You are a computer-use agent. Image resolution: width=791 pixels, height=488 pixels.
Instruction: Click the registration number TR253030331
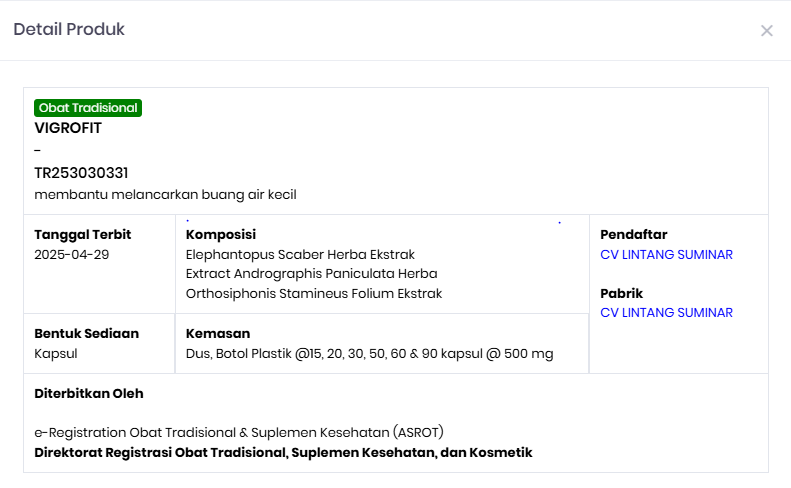[81, 173]
